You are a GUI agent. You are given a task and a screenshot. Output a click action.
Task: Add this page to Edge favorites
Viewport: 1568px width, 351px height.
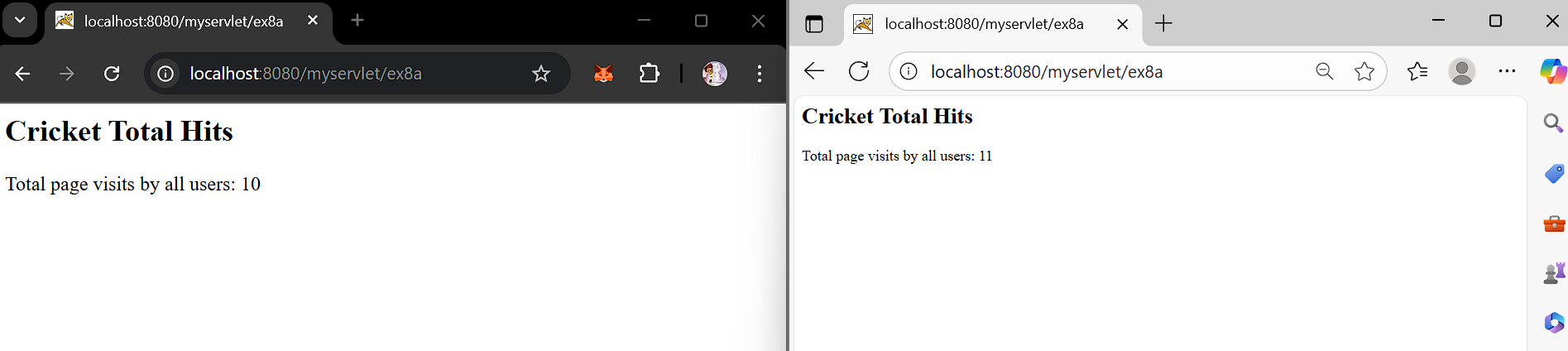(1364, 72)
